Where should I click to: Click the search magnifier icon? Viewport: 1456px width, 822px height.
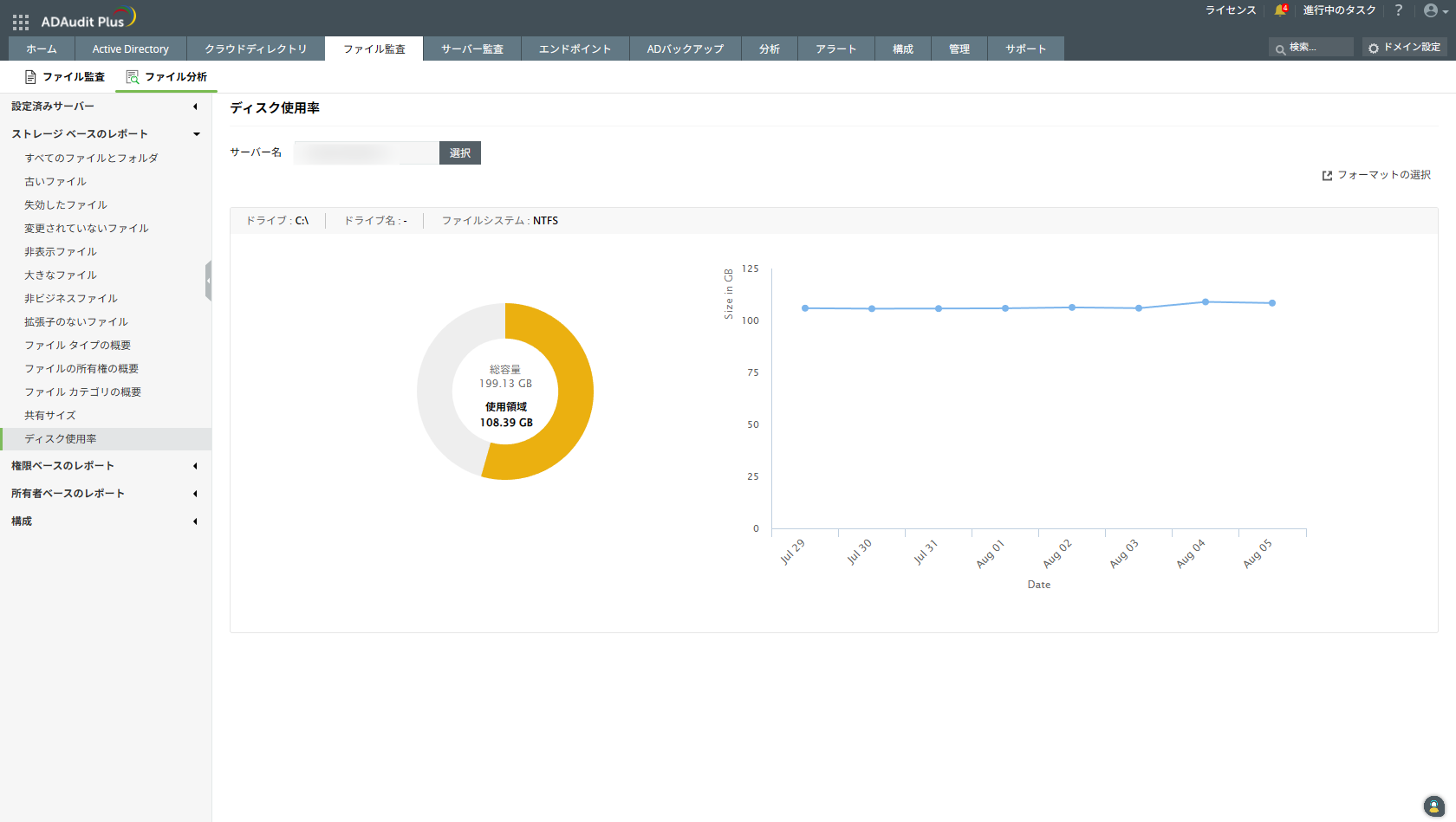coord(1280,49)
